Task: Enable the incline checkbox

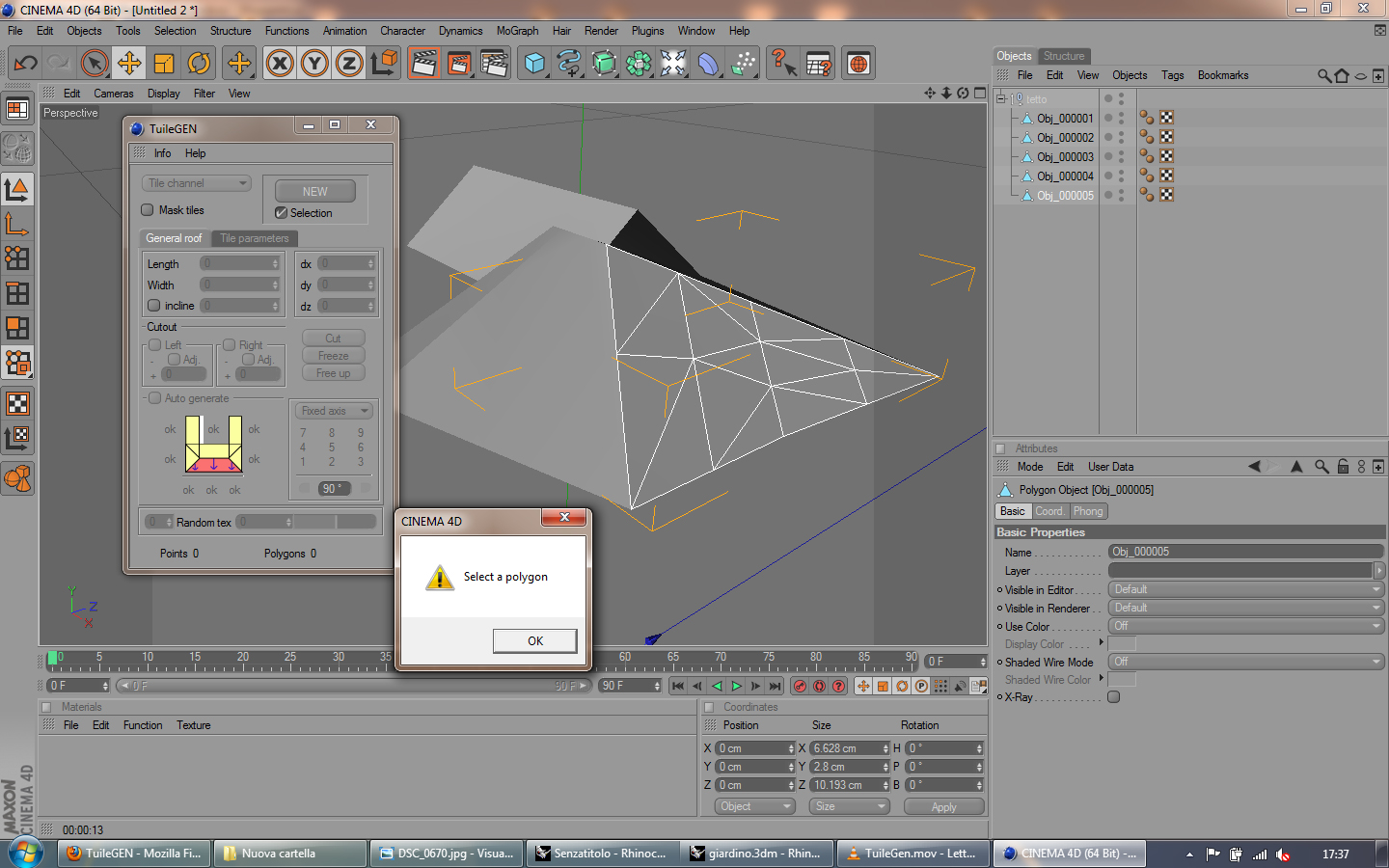Action: 153,306
